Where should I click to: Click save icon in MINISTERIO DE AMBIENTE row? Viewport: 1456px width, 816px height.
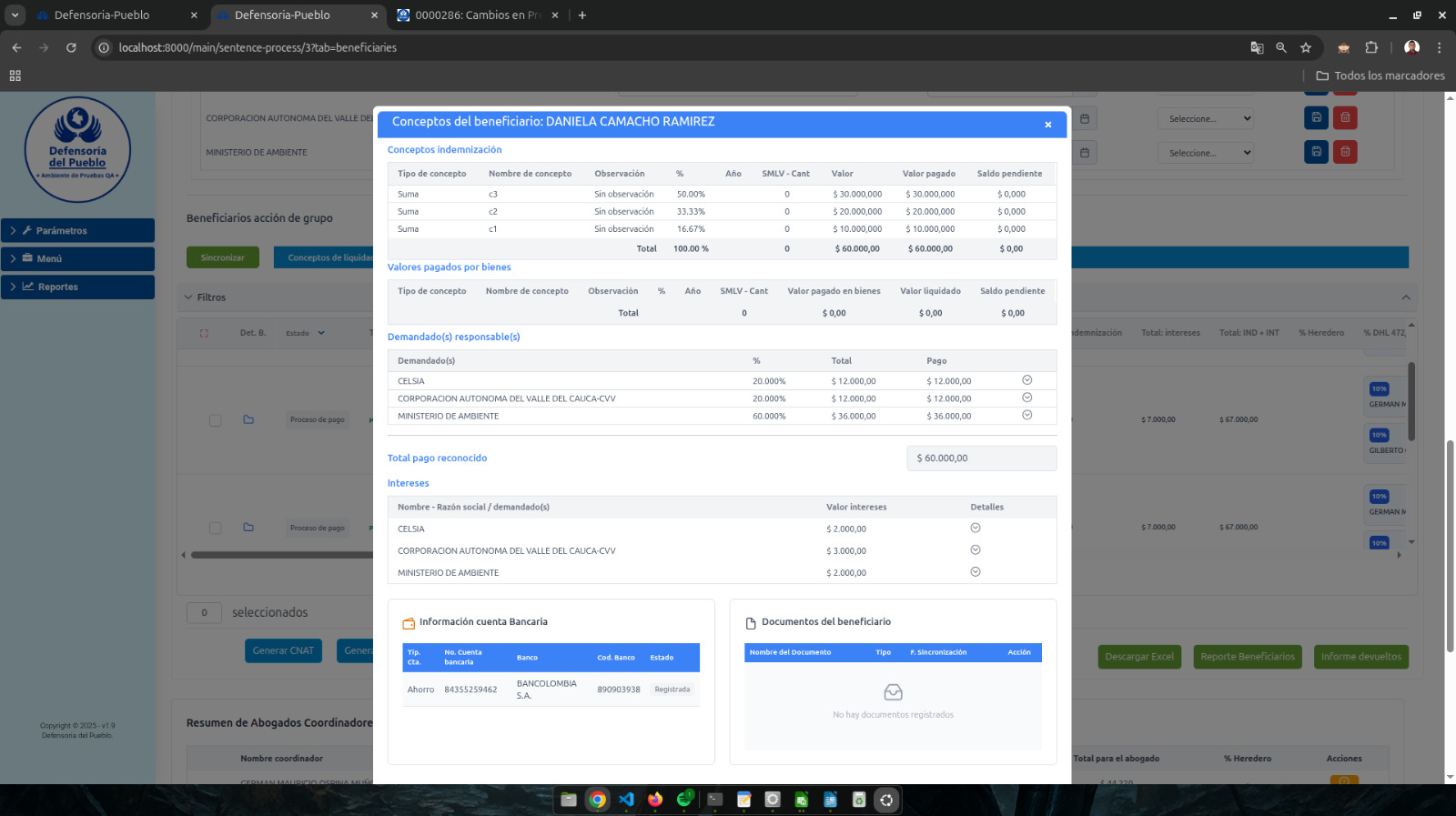click(x=1316, y=152)
